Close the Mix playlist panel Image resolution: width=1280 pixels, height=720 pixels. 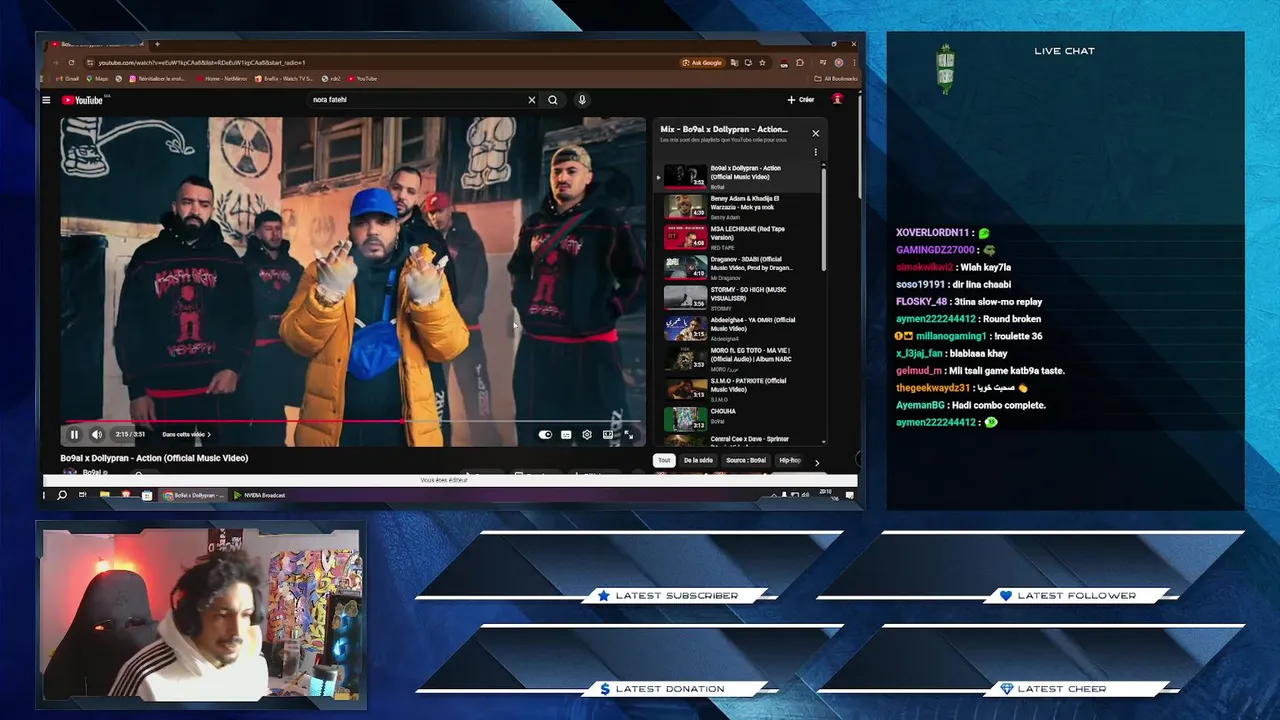pyautogui.click(x=815, y=133)
